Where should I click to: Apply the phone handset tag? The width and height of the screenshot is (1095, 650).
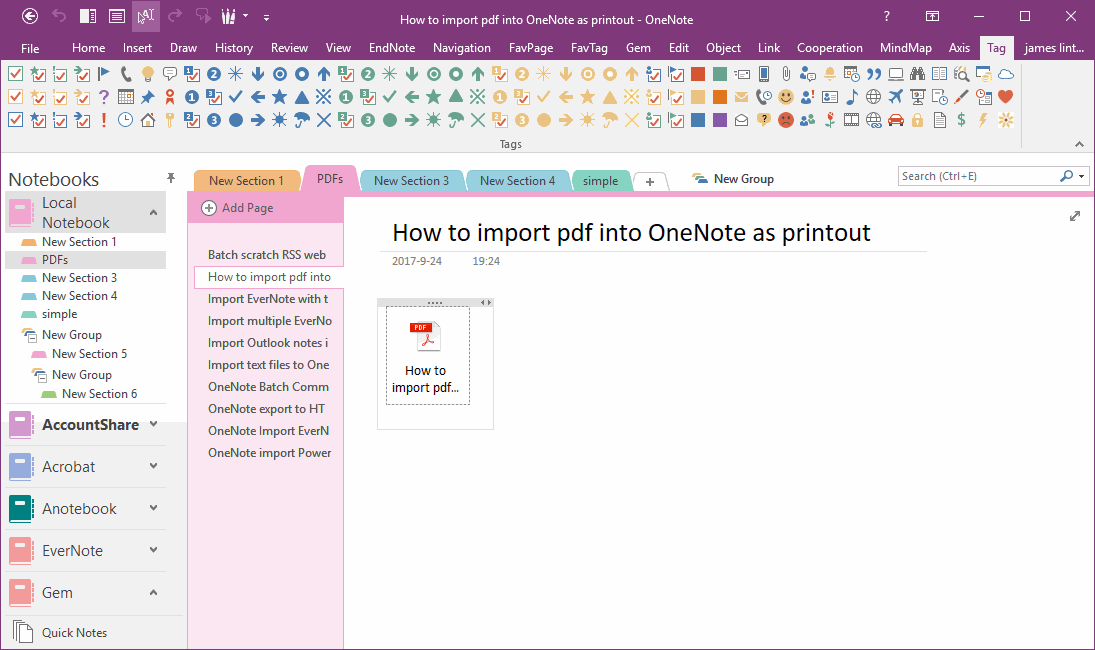[x=126, y=74]
